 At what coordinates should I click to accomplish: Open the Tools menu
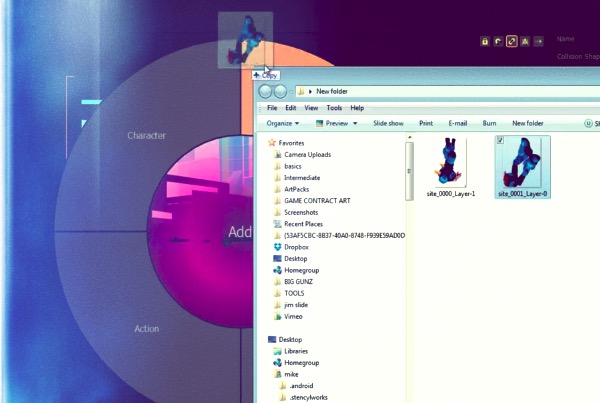pos(334,108)
